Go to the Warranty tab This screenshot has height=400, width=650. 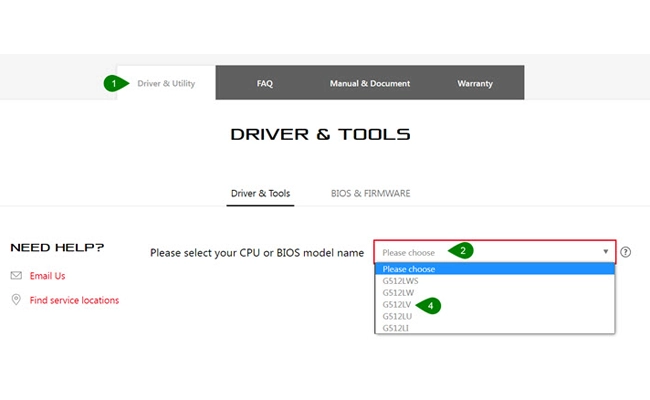475,84
